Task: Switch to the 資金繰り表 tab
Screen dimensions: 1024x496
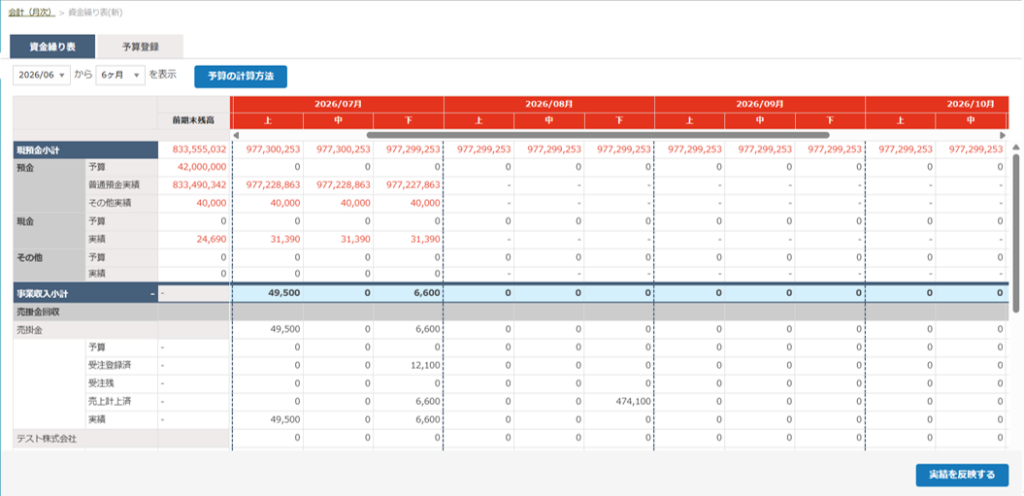Action: click(52, 47)
